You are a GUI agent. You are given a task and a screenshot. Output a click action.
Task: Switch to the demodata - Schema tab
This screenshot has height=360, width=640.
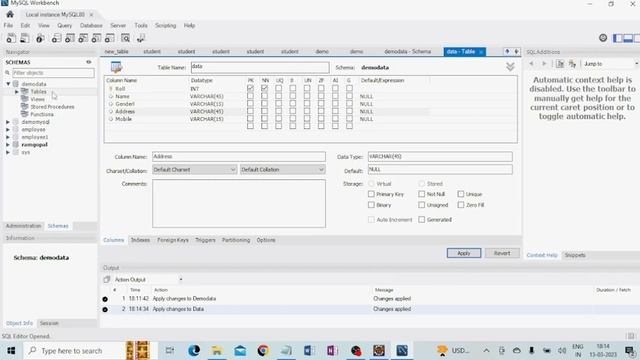(407, 51)
